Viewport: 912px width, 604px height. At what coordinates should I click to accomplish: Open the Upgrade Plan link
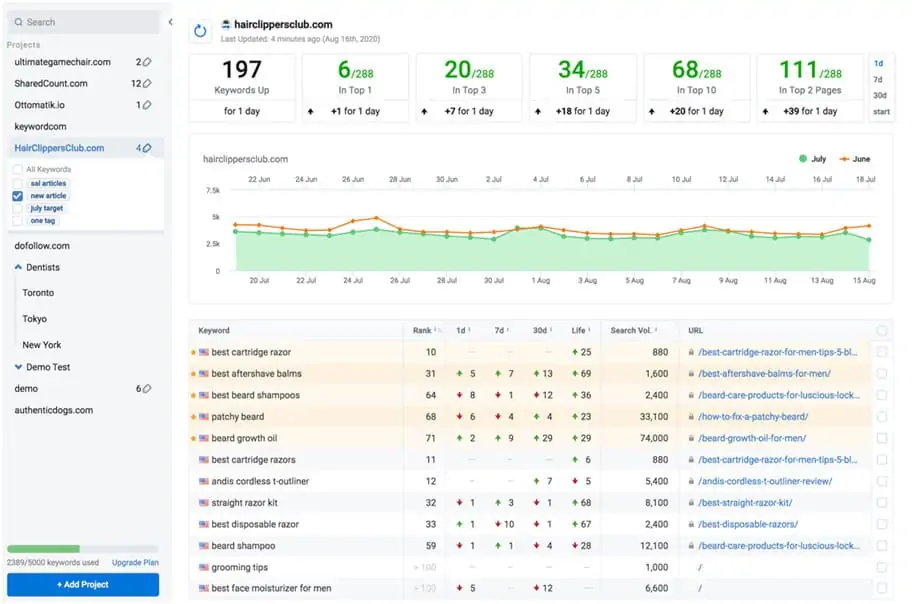135,563
